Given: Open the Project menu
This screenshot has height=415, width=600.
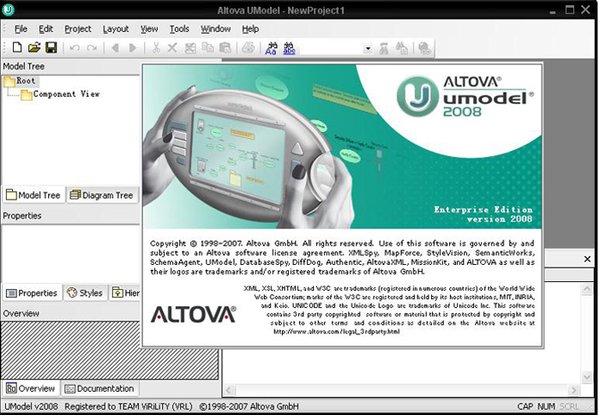Looking at the screenshot, I should pyautogui.click(x=78, y=29).
